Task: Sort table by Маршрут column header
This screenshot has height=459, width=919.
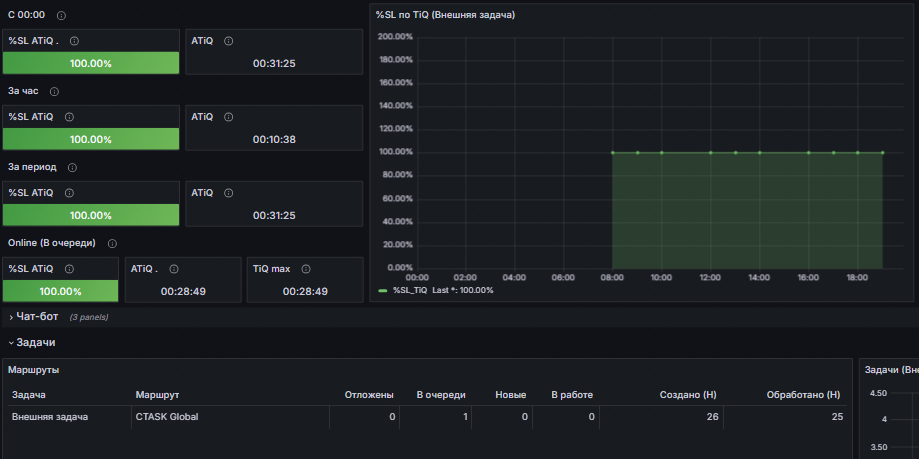Action: [157, 395]
